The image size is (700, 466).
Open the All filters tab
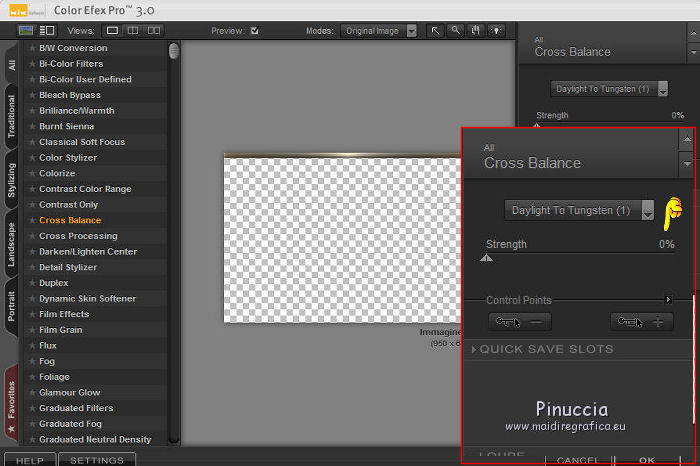[11, 65]
